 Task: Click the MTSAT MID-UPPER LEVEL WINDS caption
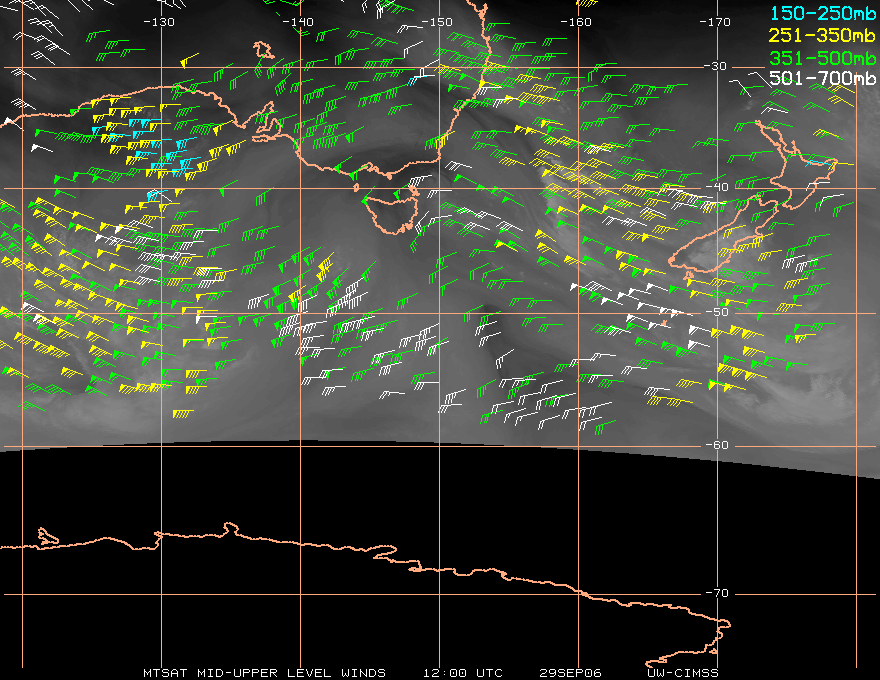click(x=264, y=672)
